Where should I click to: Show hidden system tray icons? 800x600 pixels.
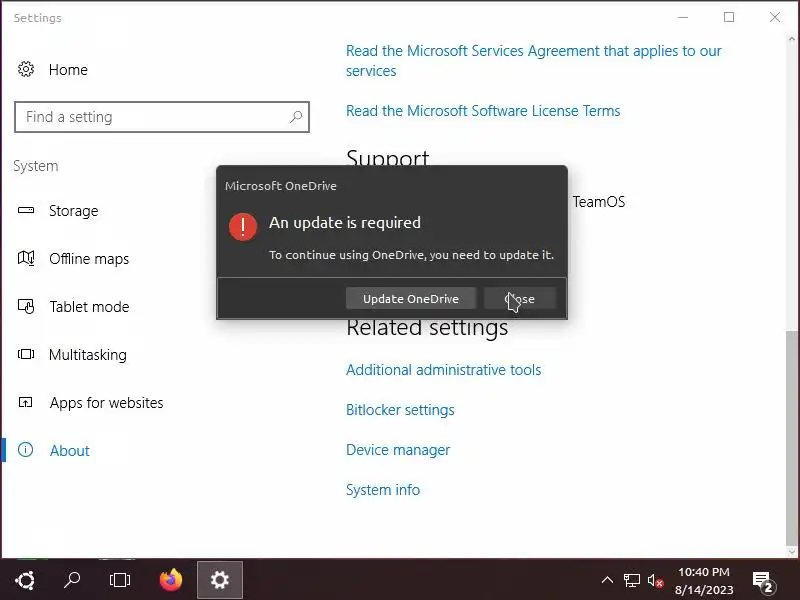[607, 580]
